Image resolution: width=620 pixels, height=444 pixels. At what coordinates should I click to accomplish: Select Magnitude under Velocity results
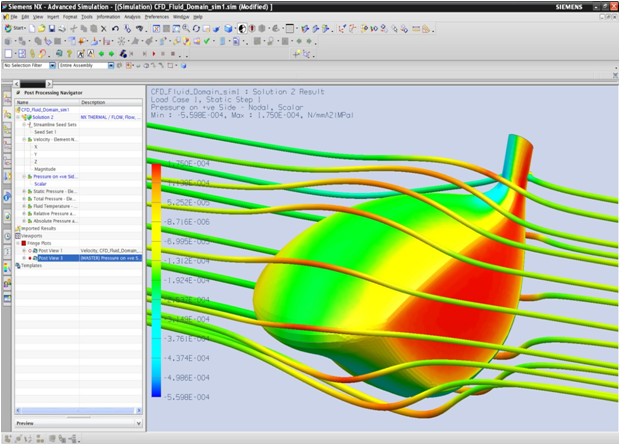tap(45, 168)
